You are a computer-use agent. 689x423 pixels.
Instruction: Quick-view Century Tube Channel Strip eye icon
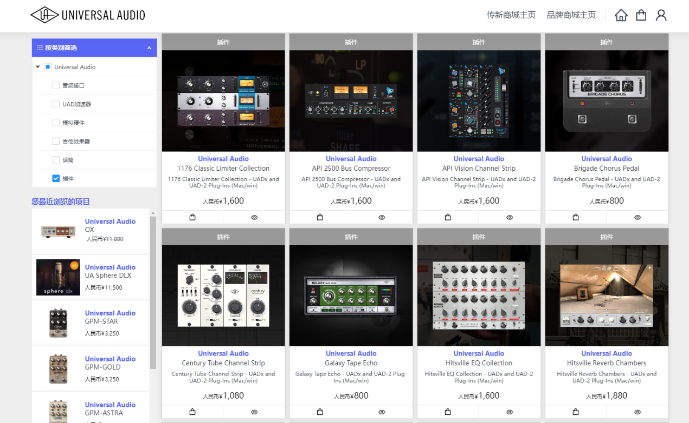(254, 412)
